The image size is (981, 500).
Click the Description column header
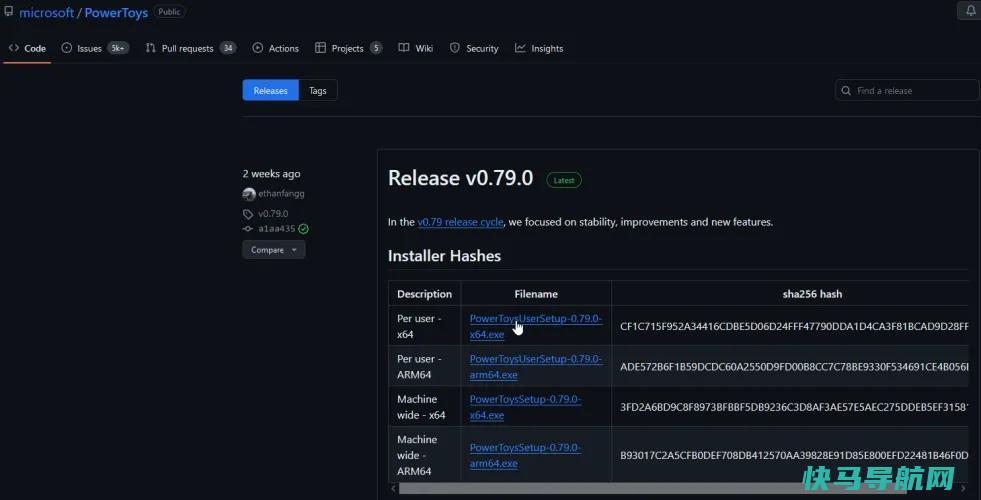point(424,293)
